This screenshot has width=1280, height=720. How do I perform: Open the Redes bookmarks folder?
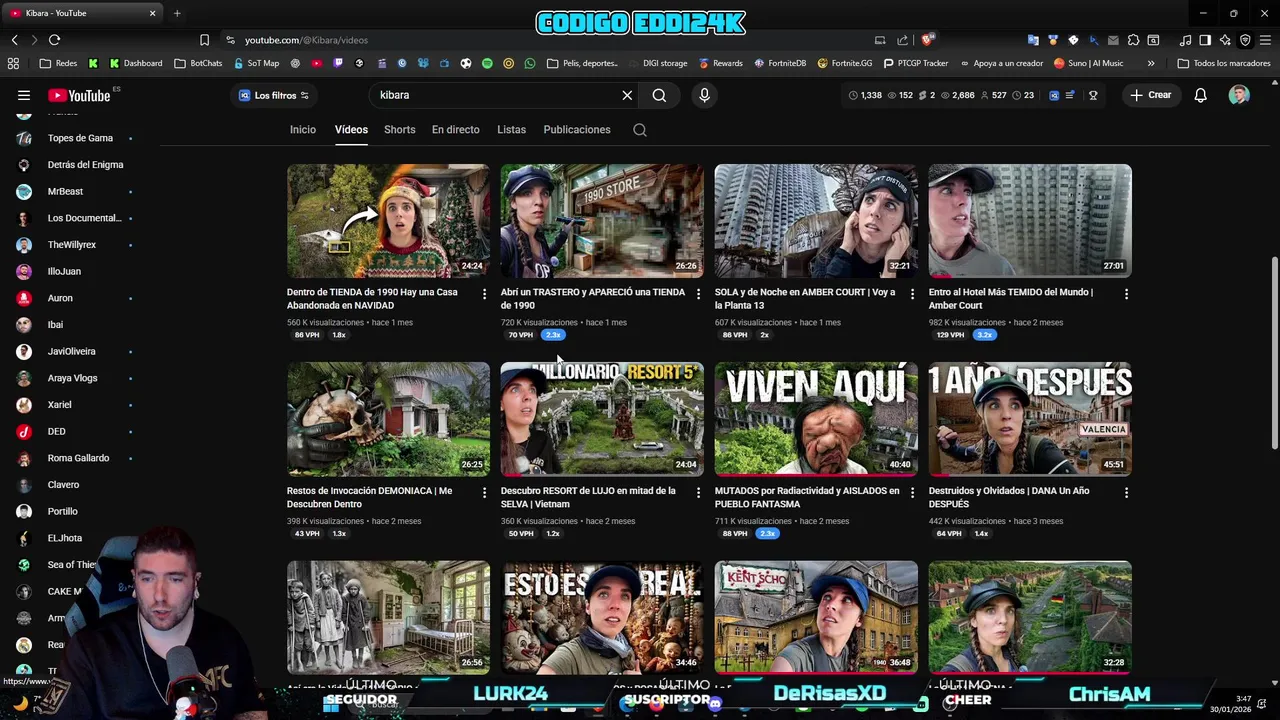58,63
